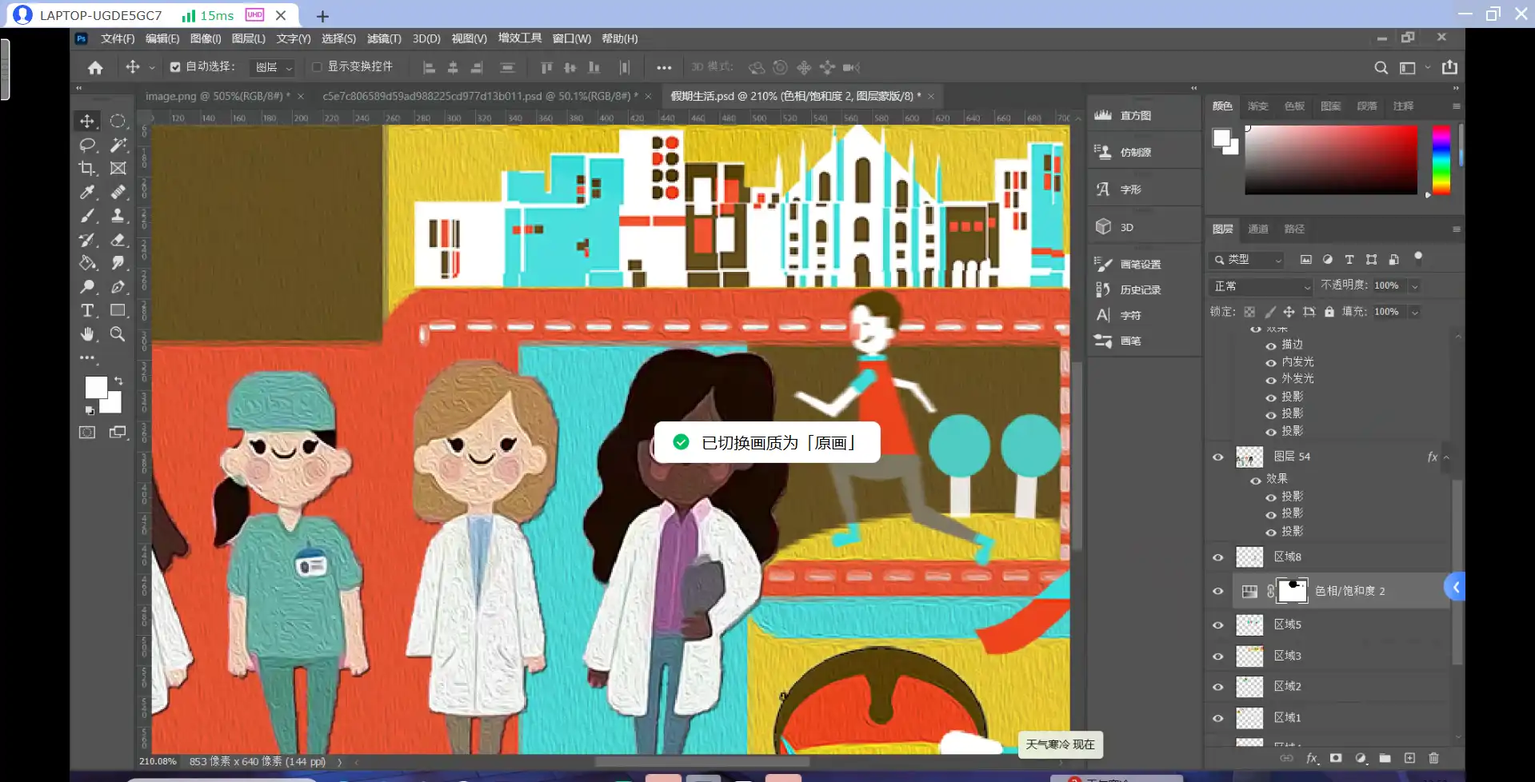The width and height of the screenshot is (1535, 782).
Task: Hide the 区域8 layer
Action: [x=1218, y=557]
